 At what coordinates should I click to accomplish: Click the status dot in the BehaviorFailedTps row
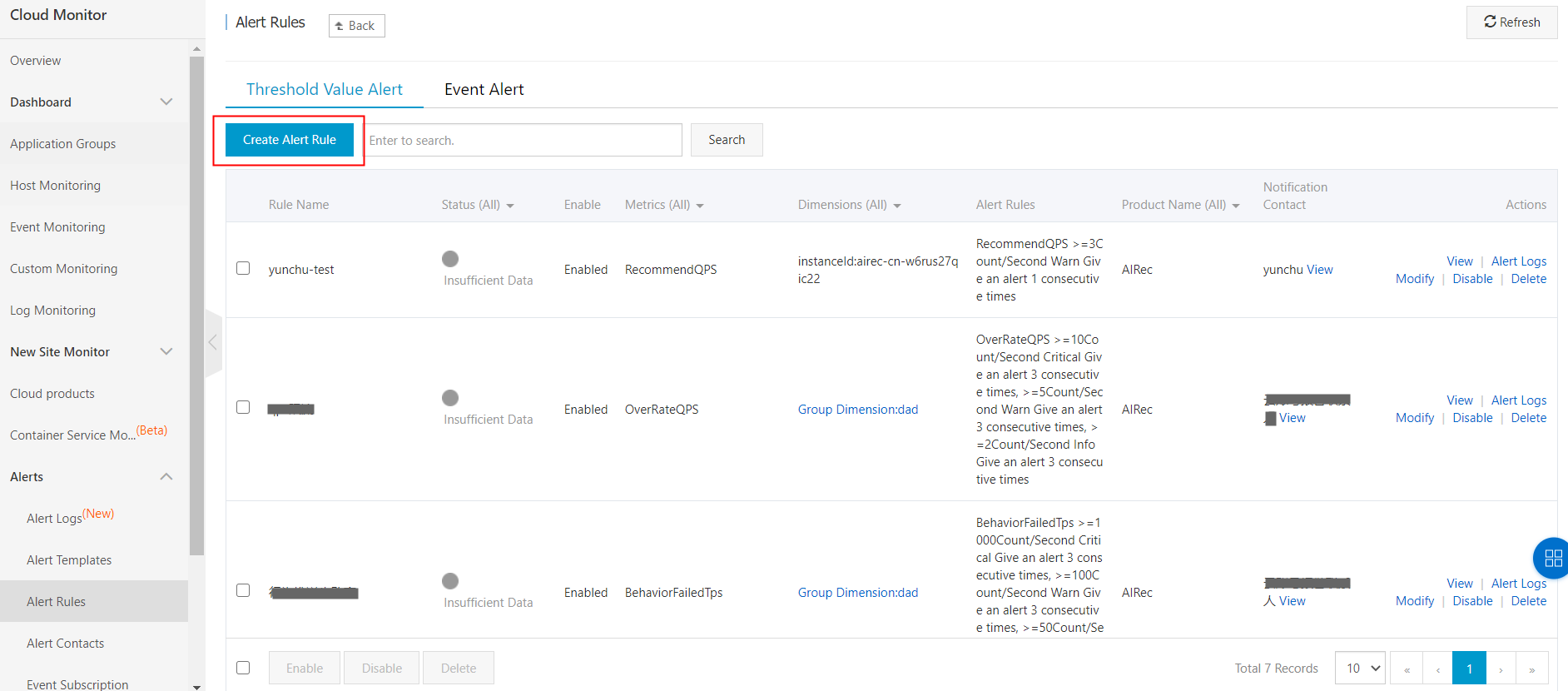pos(450,581)
